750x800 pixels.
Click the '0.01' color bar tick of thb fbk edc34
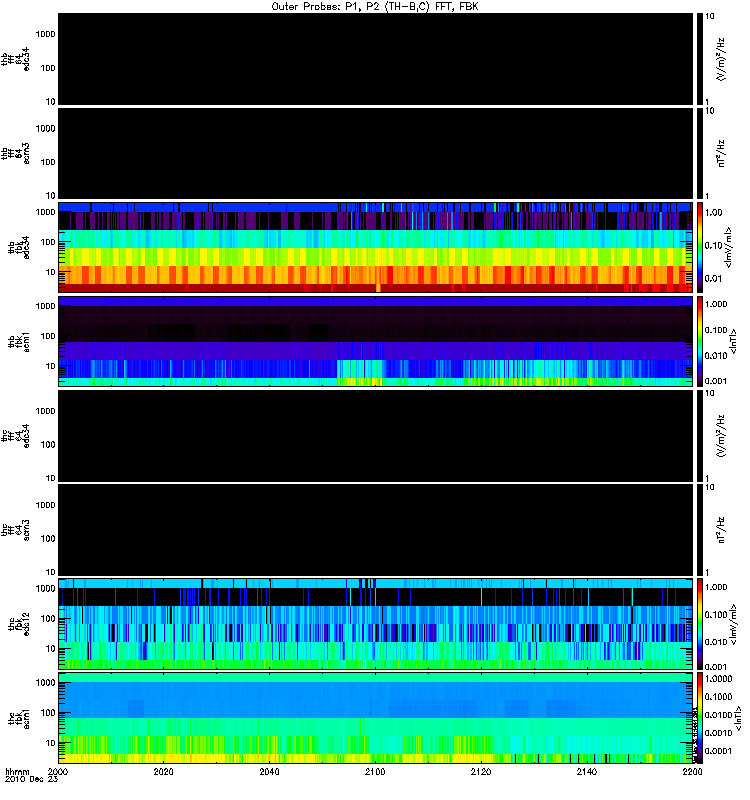[713, 279]
